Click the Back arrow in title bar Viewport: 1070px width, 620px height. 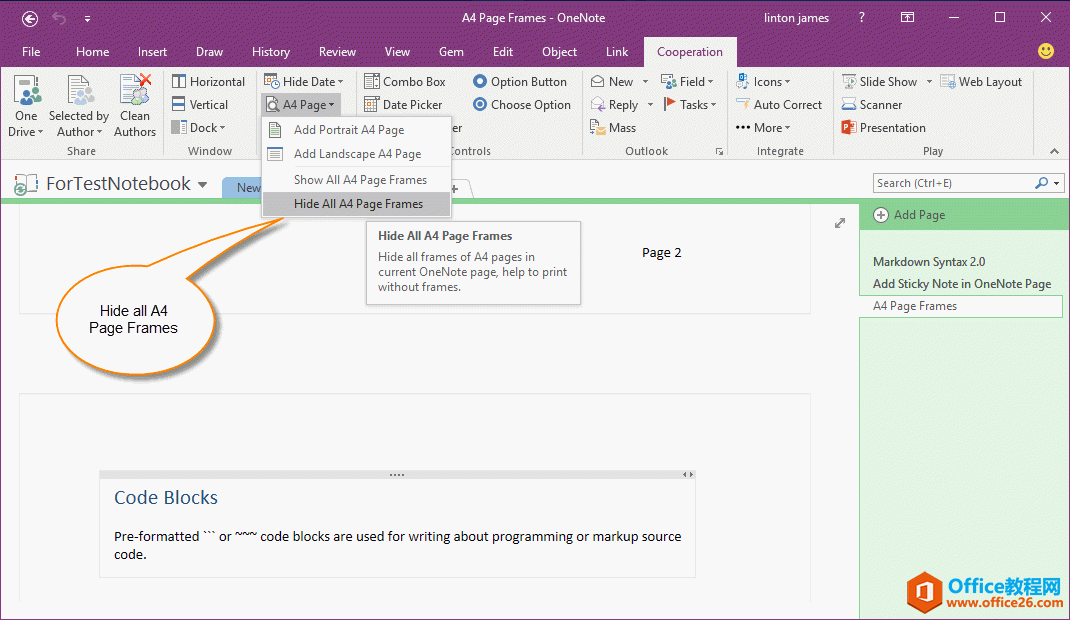tap(30, 18)
